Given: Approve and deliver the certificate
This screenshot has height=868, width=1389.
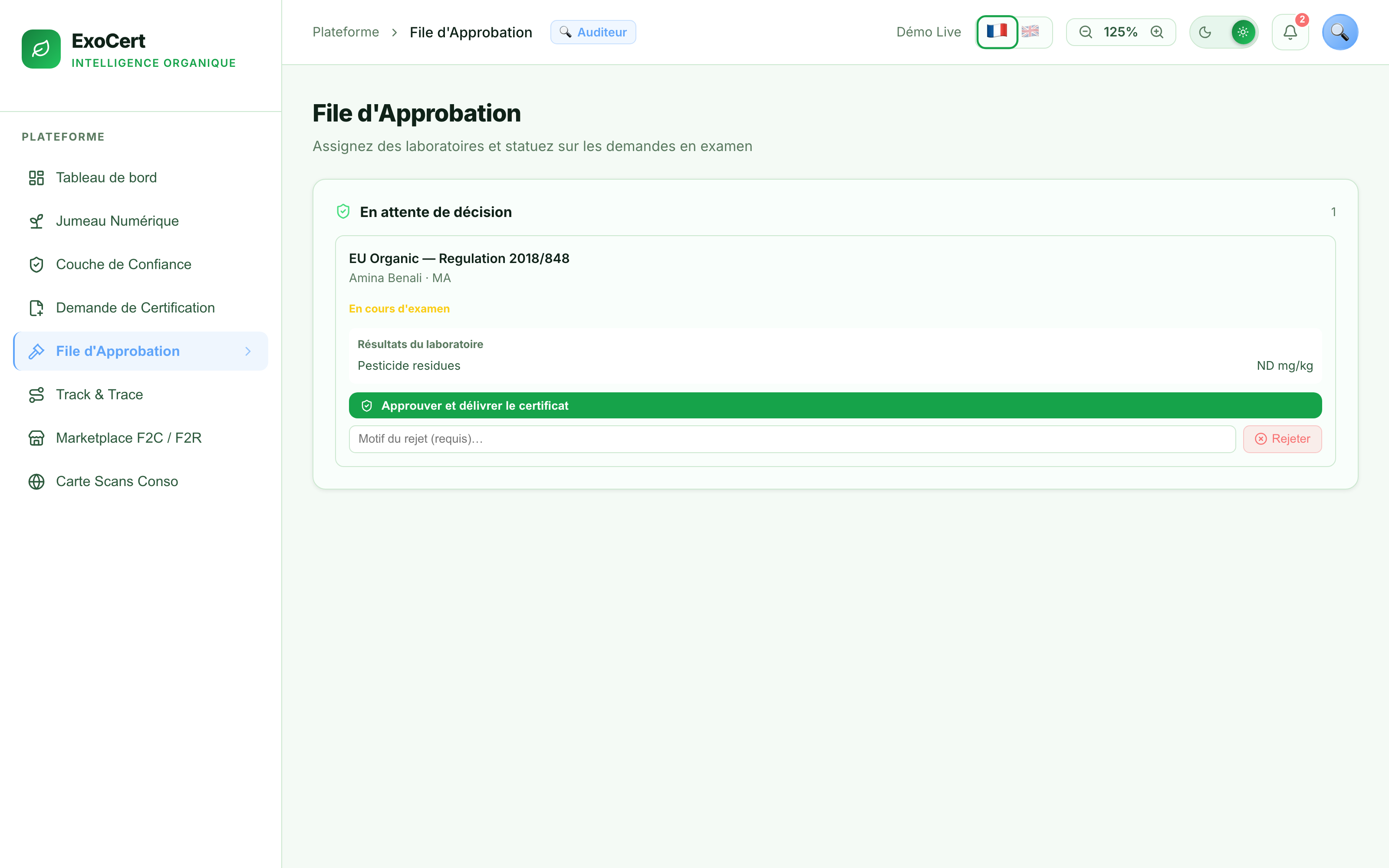Looking at the screenshot, I should 835,405.
